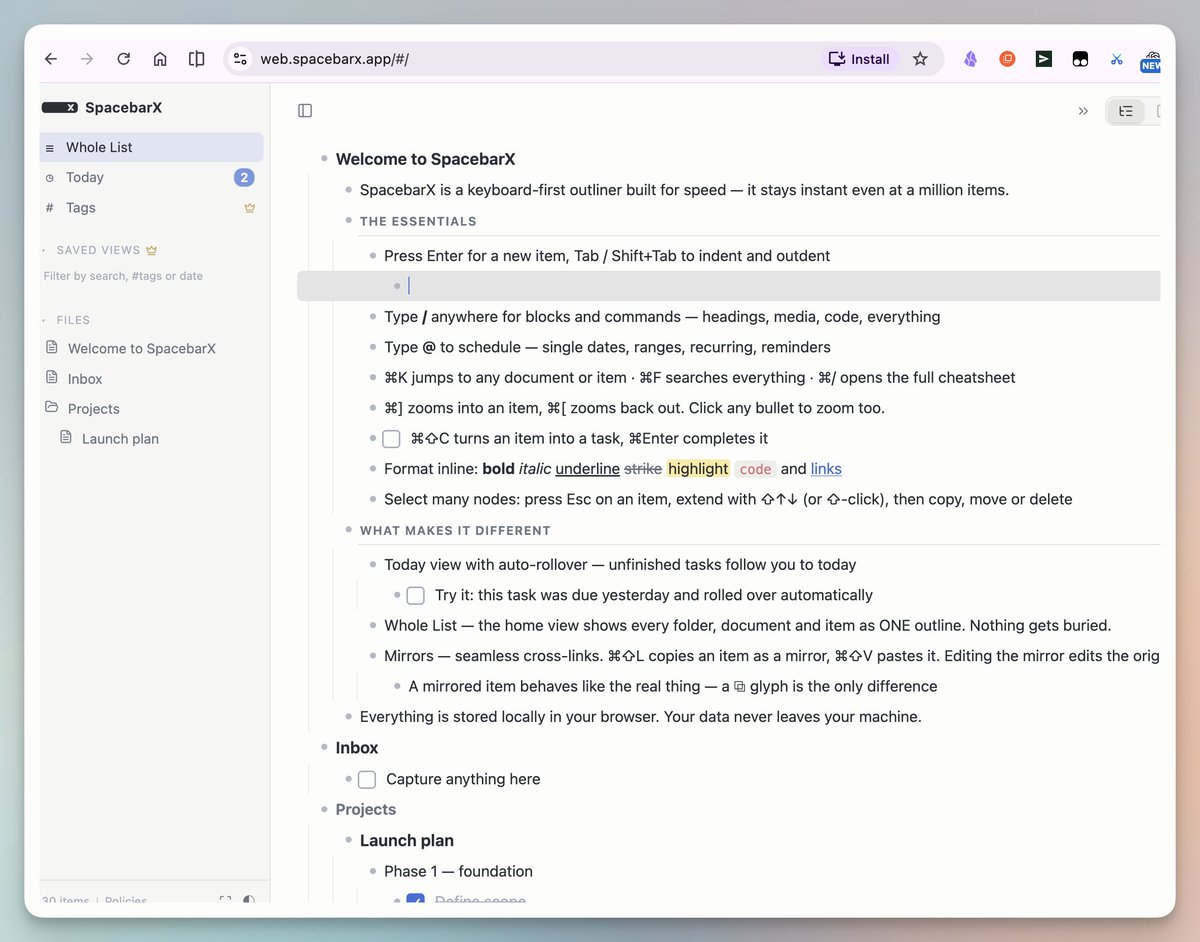Open the purple Obsidian extension icon
1200x942 pixels.
pyautogui.click(x=970, y=59)
